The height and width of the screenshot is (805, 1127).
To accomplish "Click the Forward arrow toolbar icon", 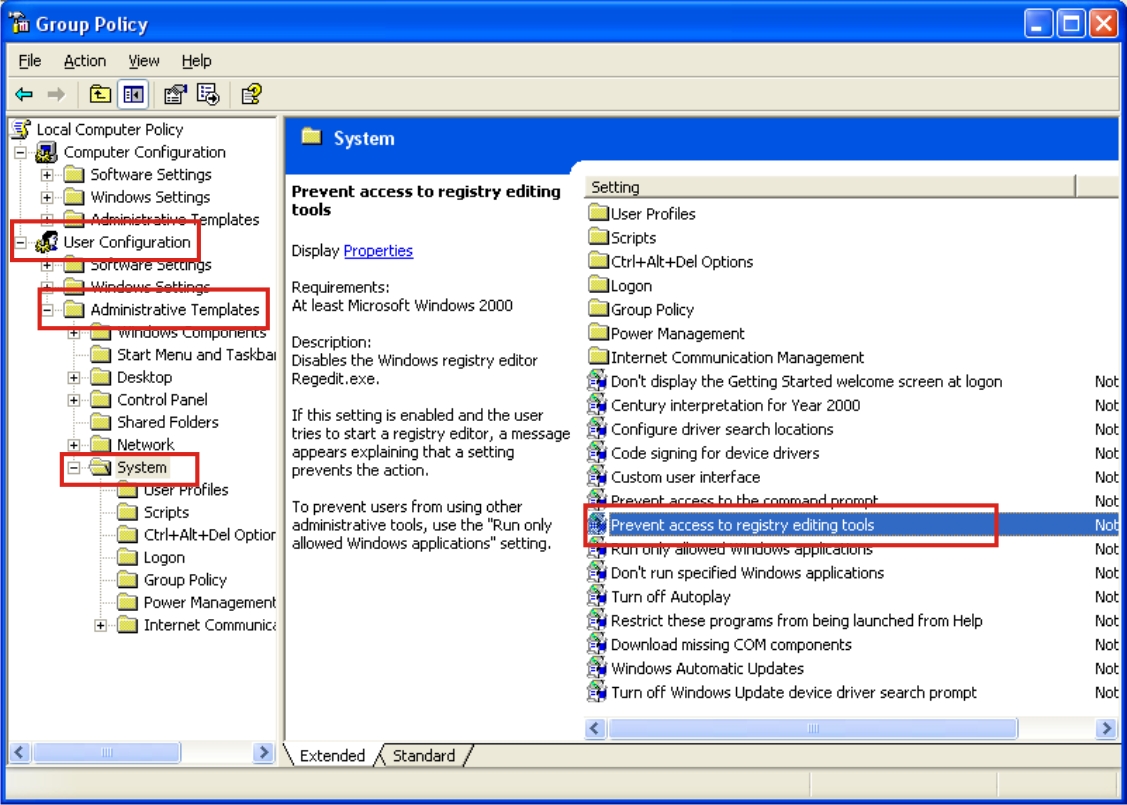I will pyautogui.click(x=56, y=94).
